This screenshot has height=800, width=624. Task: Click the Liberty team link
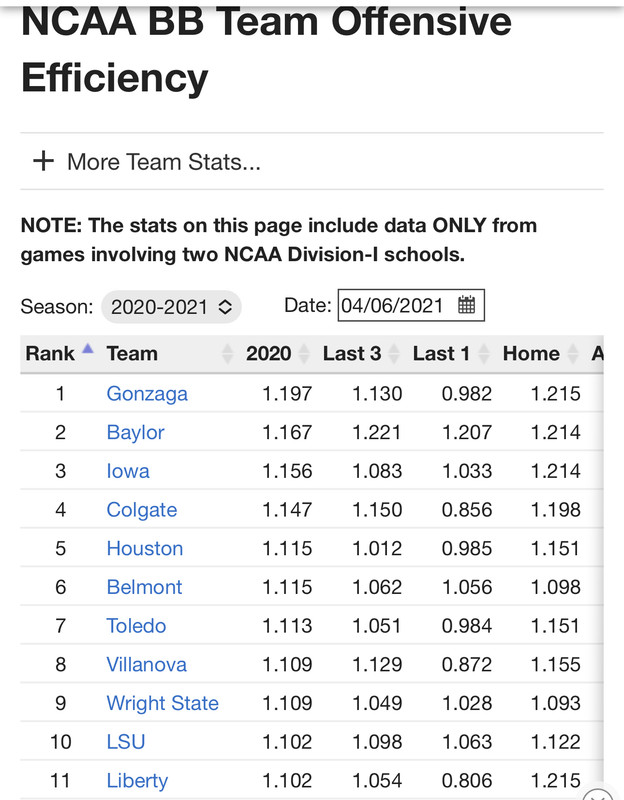[137, 780]
